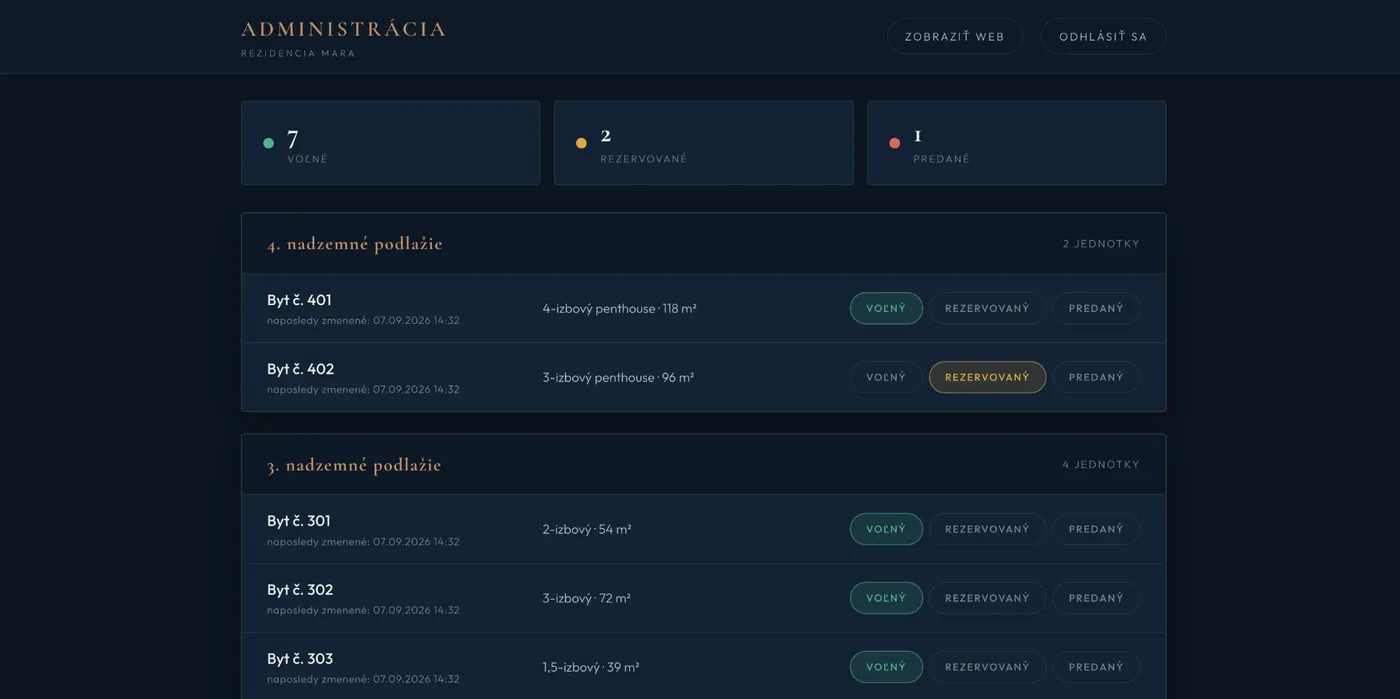Set Byt č. 401 to Rezervovaný
The image size is (1400, 699).
pyautogui.click(x=987, y=308)
